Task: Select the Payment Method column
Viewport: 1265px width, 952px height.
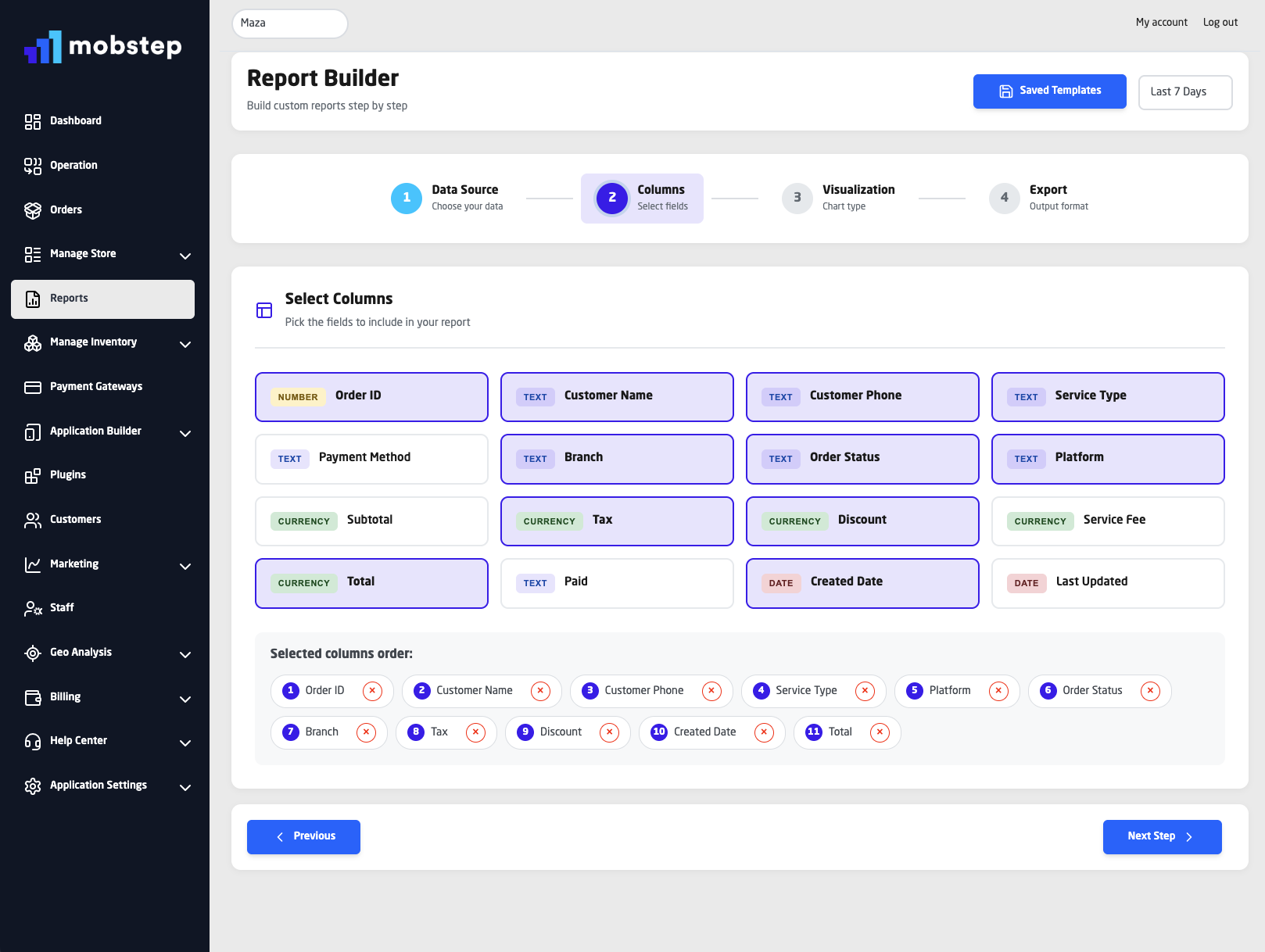Action: (x=371, y=458)
